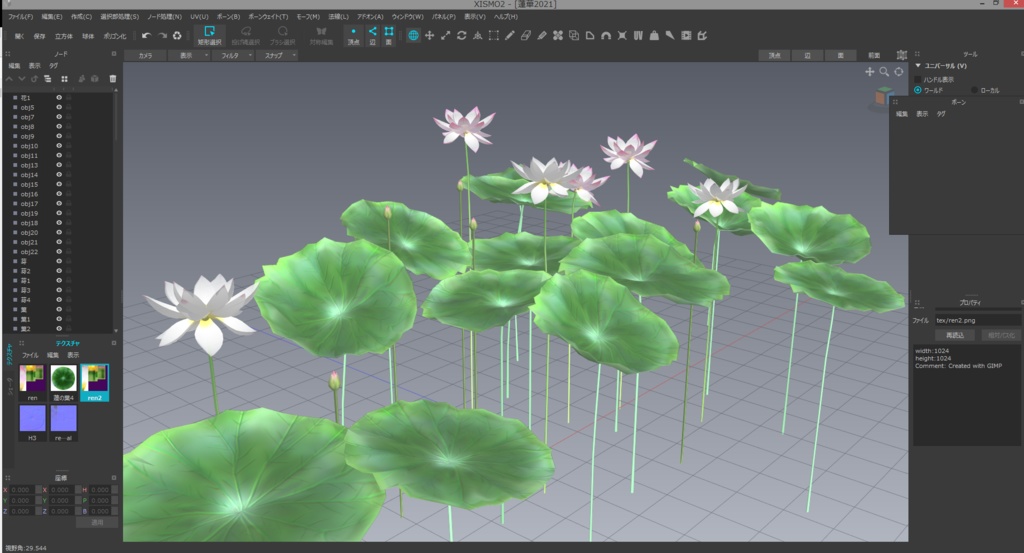Click the viewport pan cross-arrows icon
1024x553 pixels.
870,72
